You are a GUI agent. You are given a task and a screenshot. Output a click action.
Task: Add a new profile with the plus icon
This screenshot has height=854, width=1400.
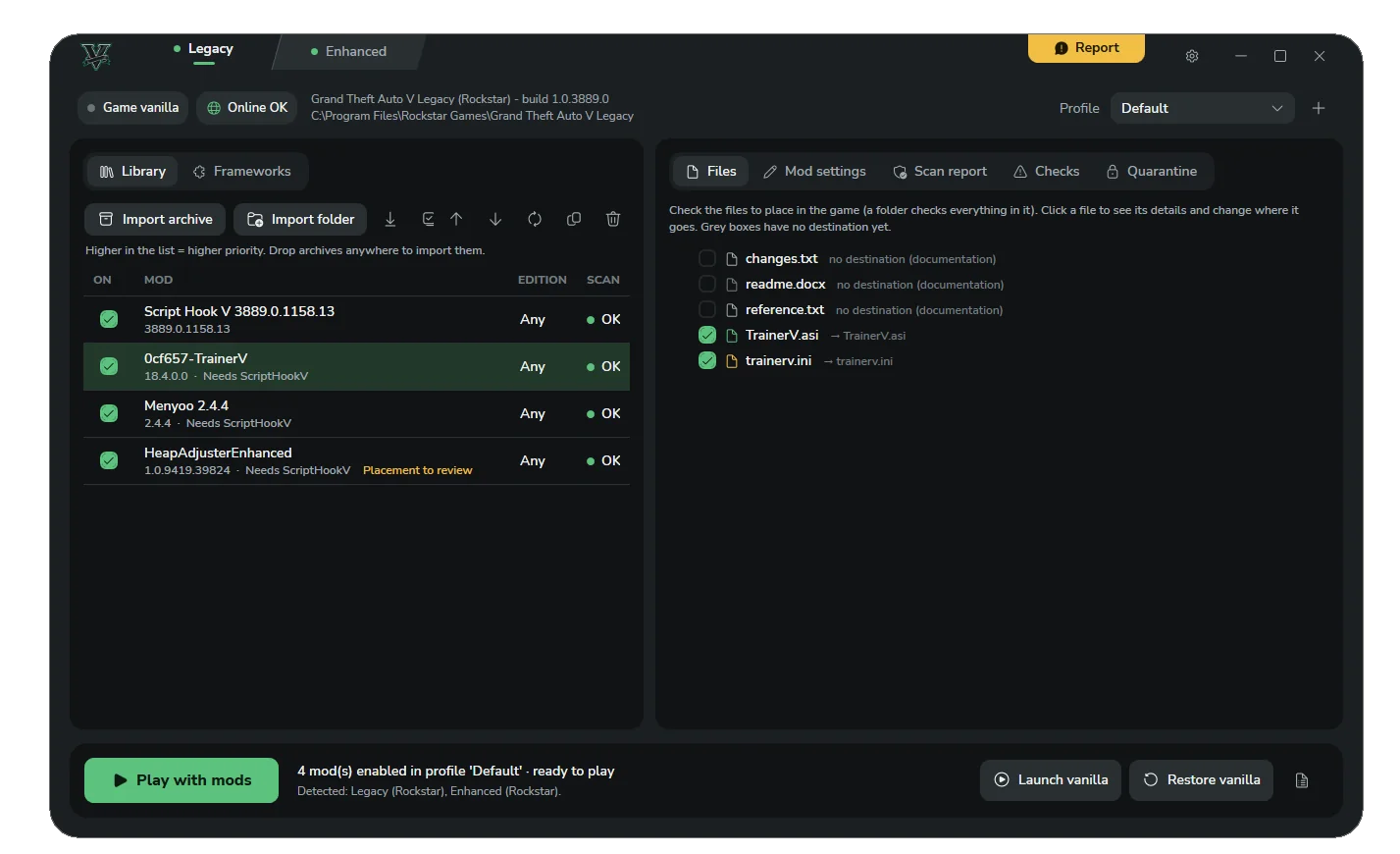coord(1319,108)
